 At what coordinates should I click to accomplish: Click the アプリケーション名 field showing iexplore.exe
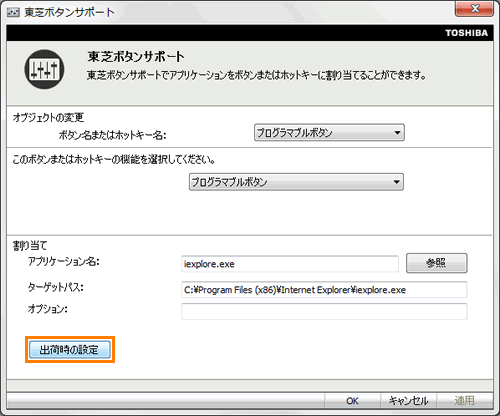tap(290, 264)
